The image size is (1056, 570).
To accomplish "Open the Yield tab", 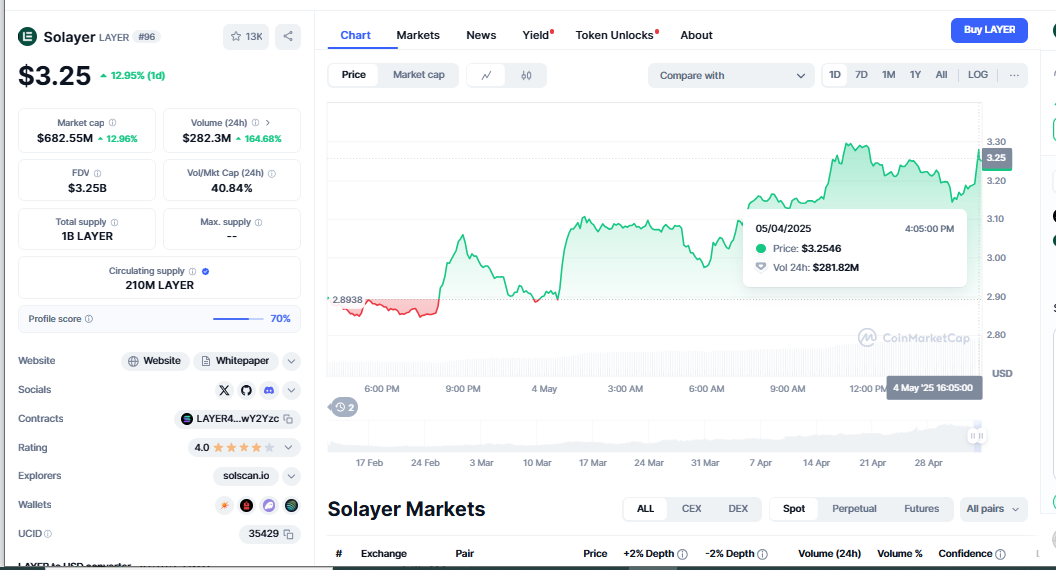I will tap(537, 35).
